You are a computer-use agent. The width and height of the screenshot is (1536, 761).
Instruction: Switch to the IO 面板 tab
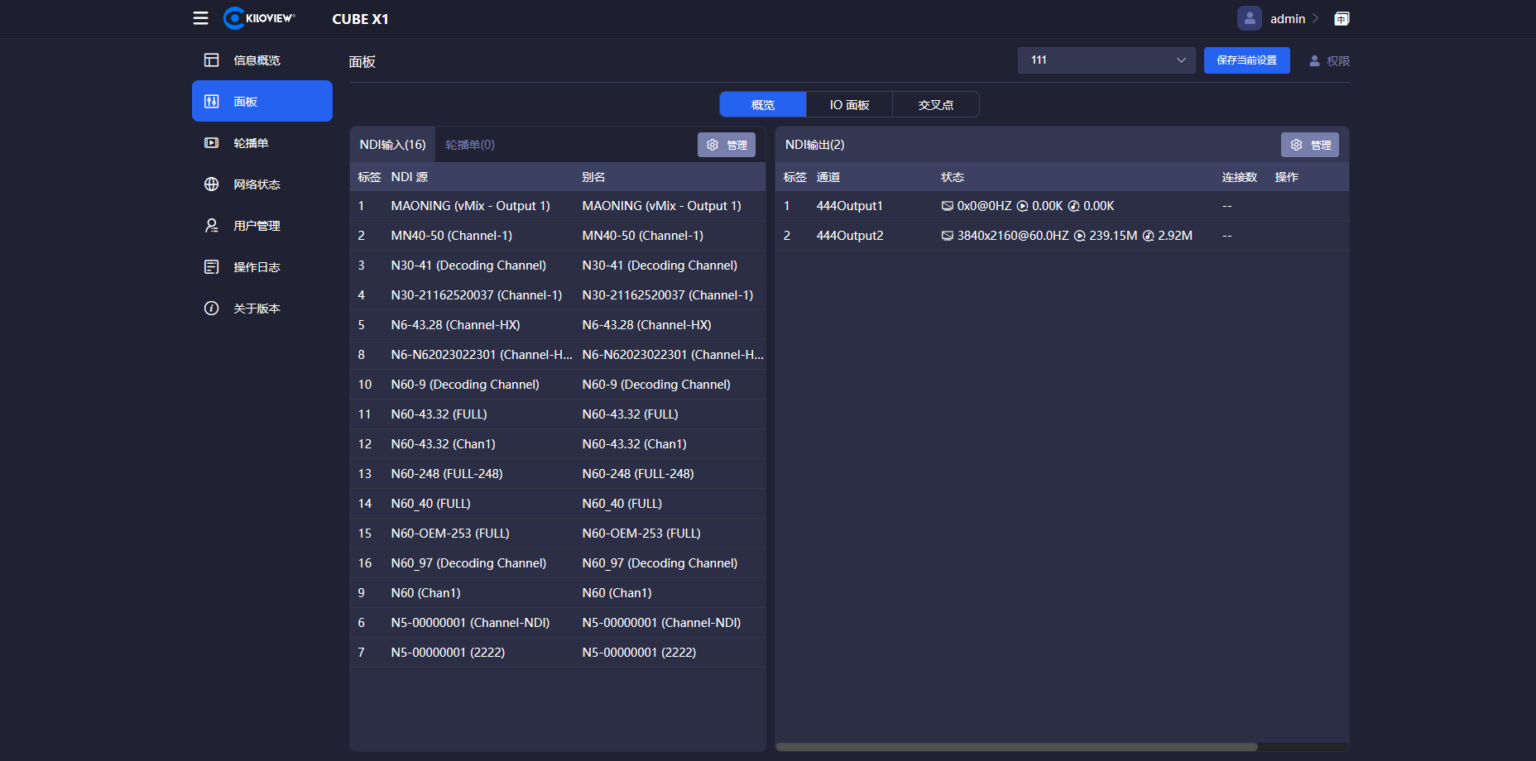(849, 105)
